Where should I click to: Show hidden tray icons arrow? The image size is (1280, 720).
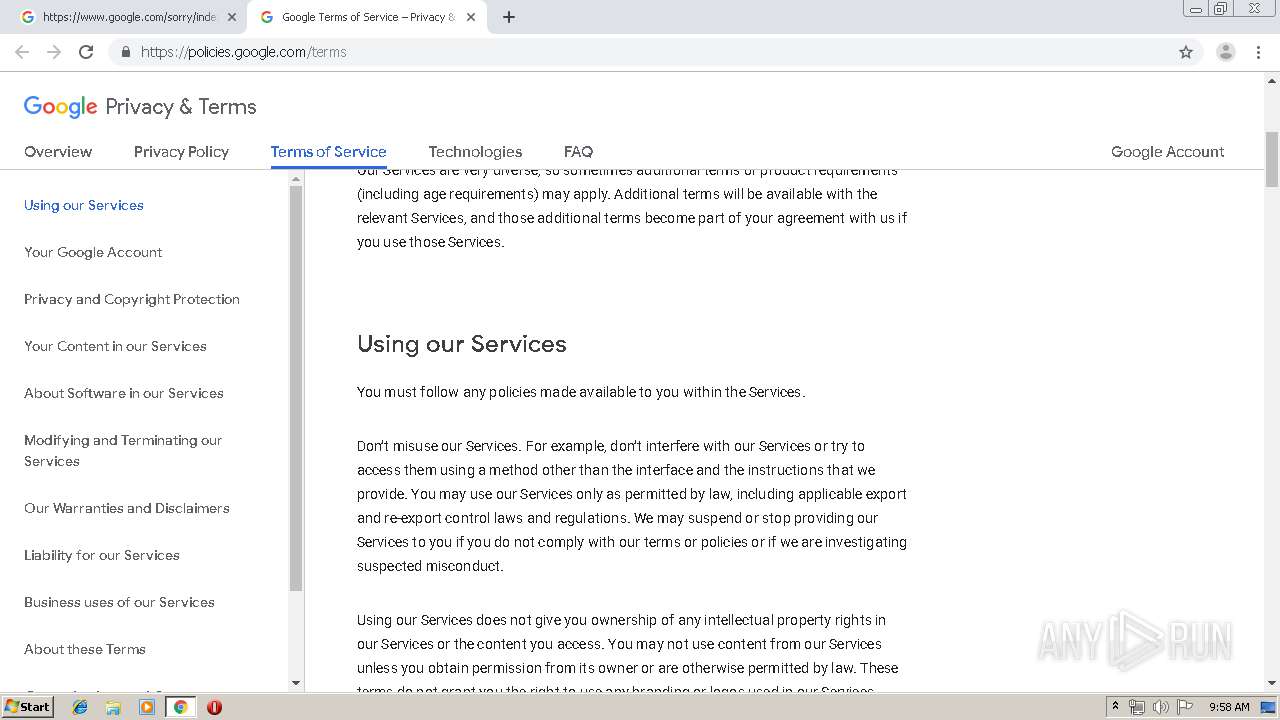tap(1115, 707)
